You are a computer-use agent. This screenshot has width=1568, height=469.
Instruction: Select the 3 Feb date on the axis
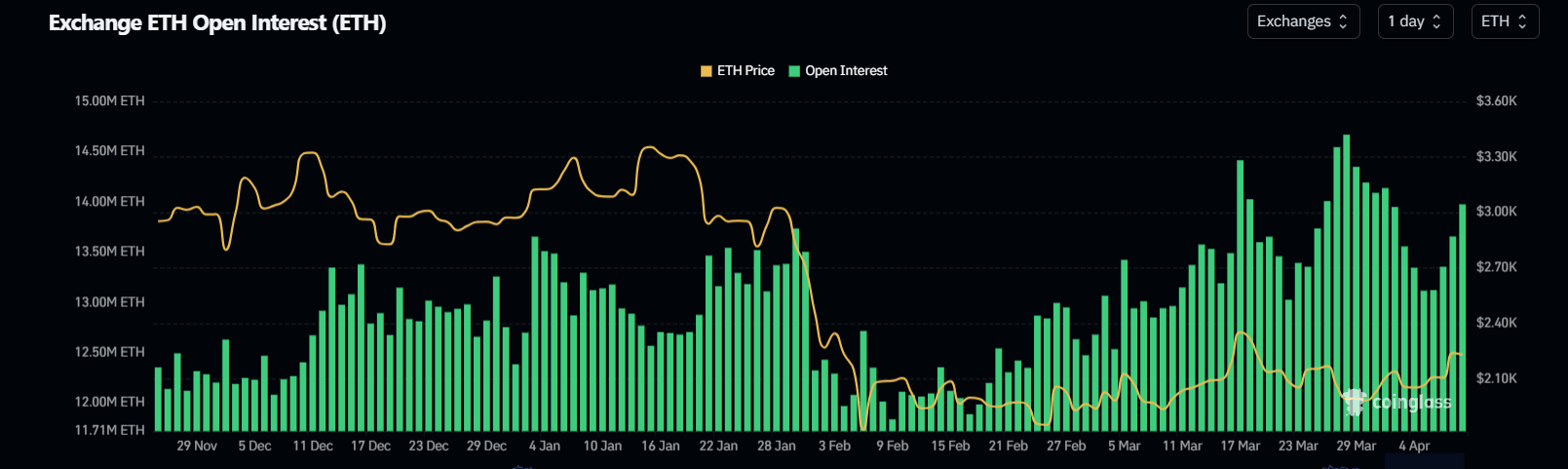point(834,446)
